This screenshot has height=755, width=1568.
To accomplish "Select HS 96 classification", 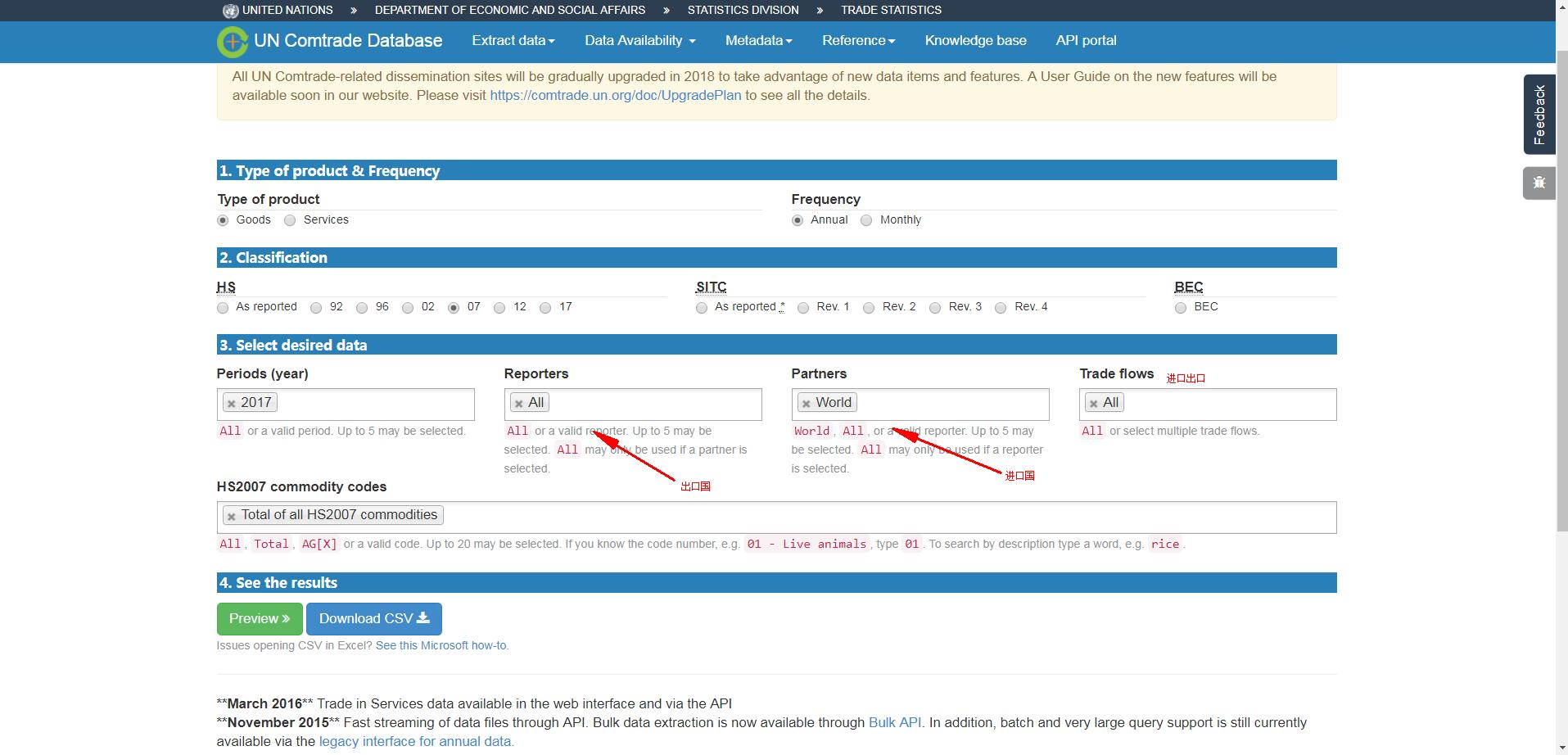I will 362,308.
